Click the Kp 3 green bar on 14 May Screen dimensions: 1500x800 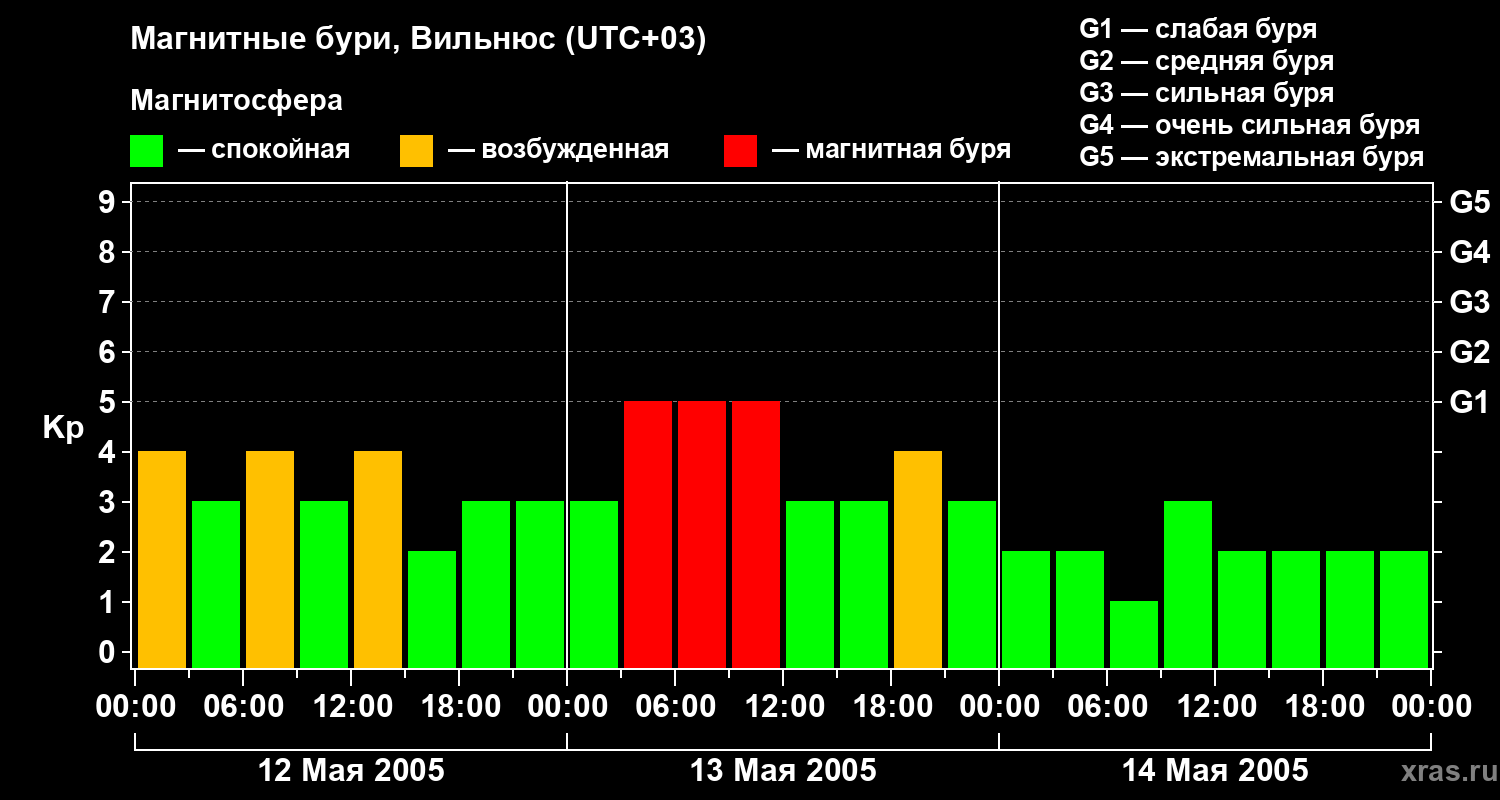pyautogui.click(x=1188, y=584)
